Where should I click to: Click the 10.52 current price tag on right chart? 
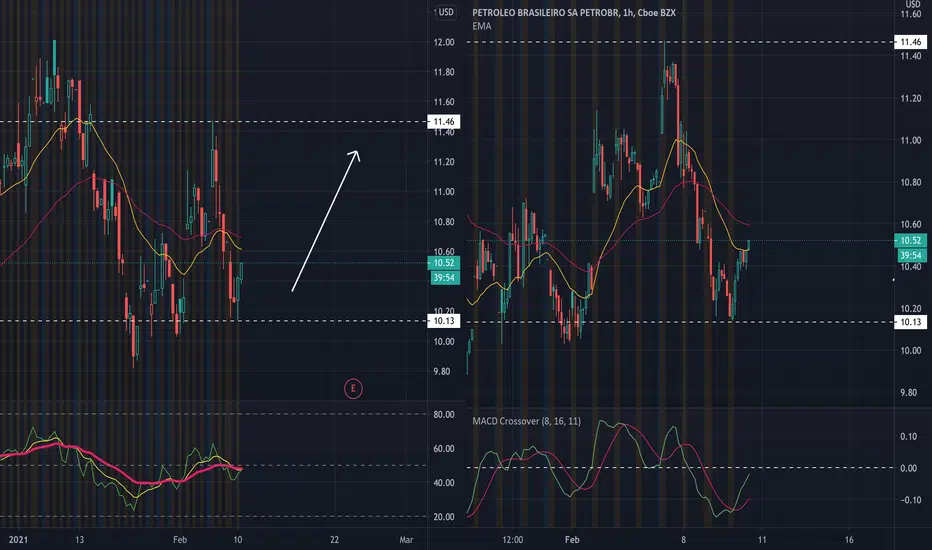[911, 240]
